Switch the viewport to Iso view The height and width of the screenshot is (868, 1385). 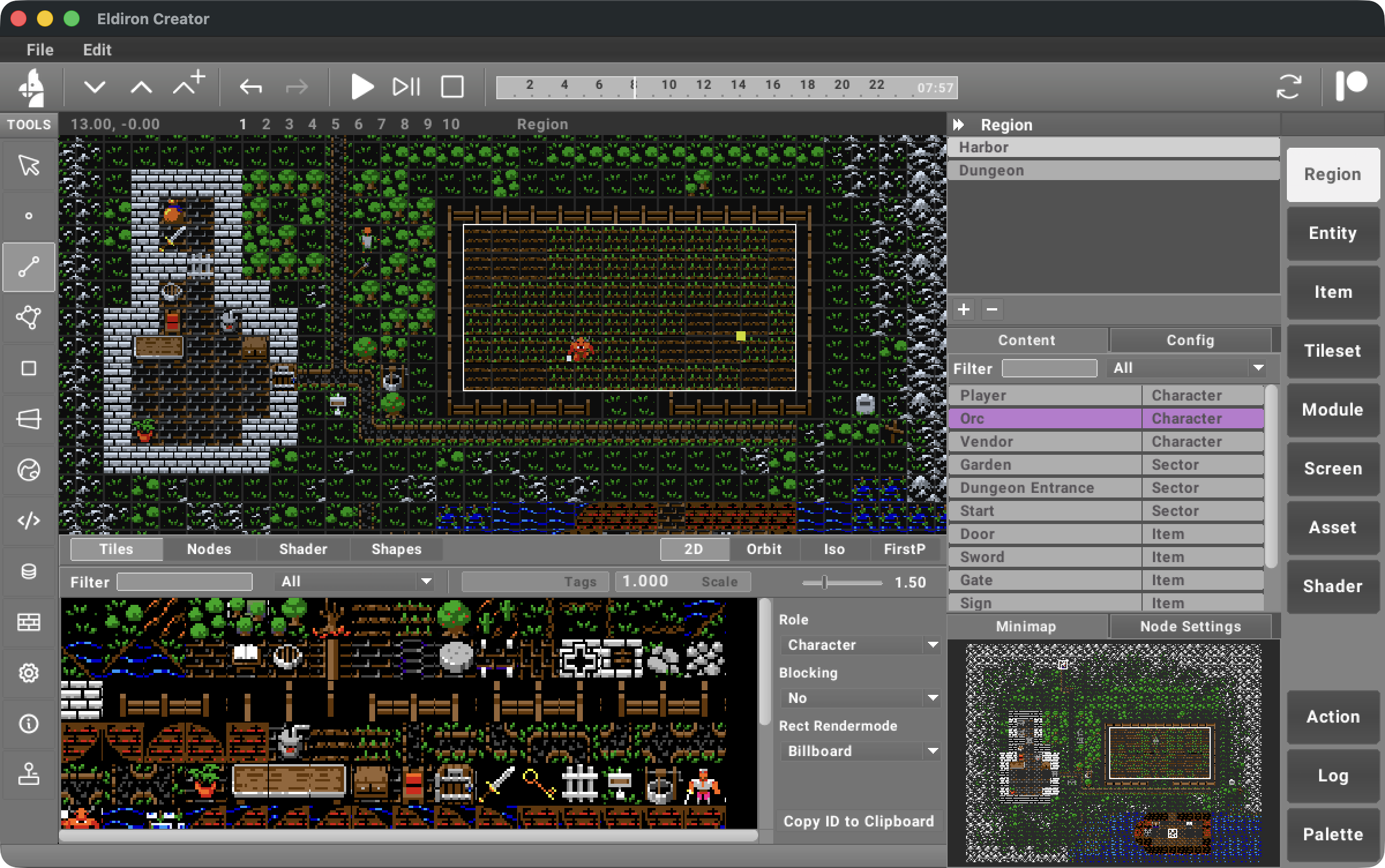point(833,549)
